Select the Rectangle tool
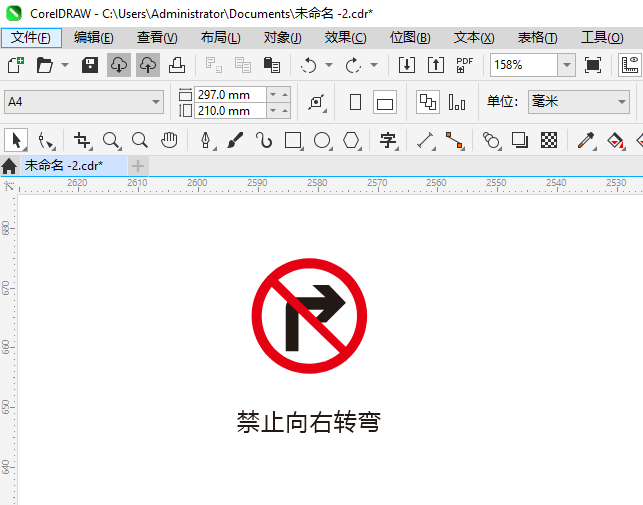Screen dimensions: 643x505 tap(294, 141)
